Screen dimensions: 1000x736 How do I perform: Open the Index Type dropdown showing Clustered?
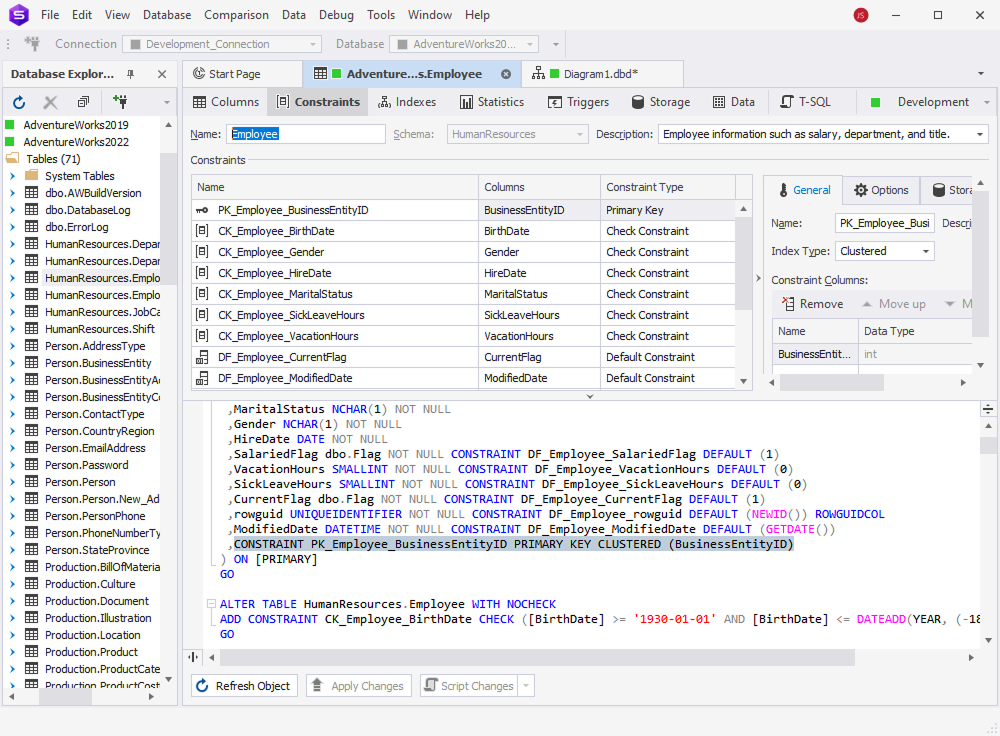click(x=926, y=251)
